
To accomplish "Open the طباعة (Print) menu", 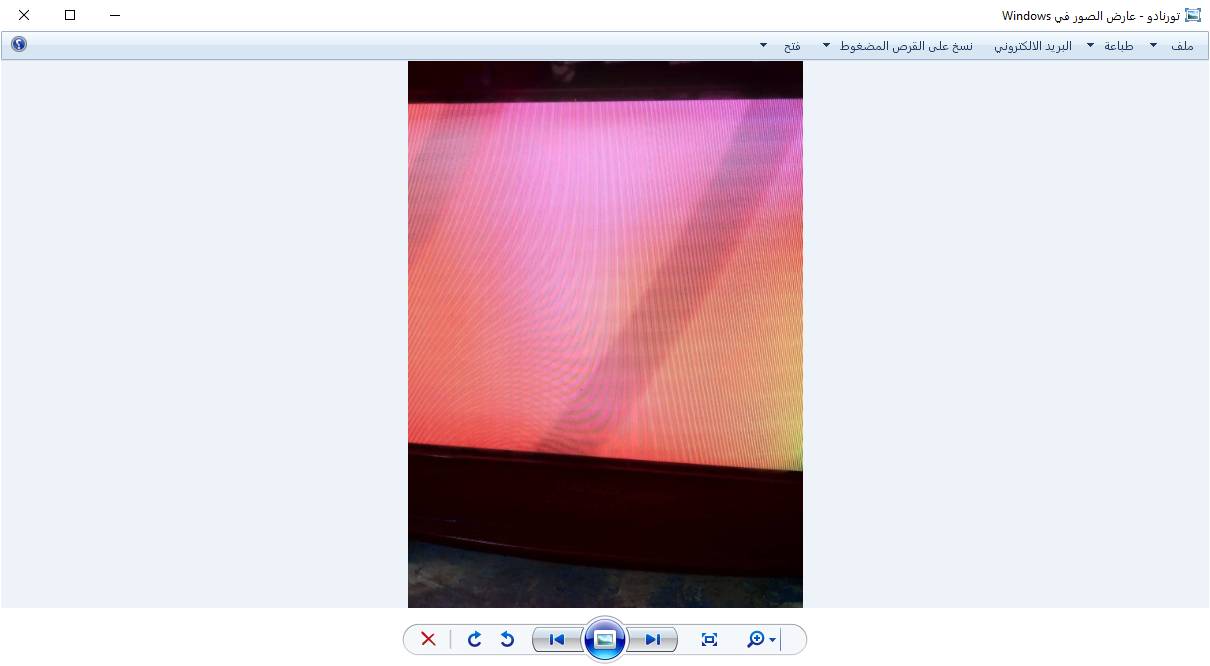I will 1118,46.
